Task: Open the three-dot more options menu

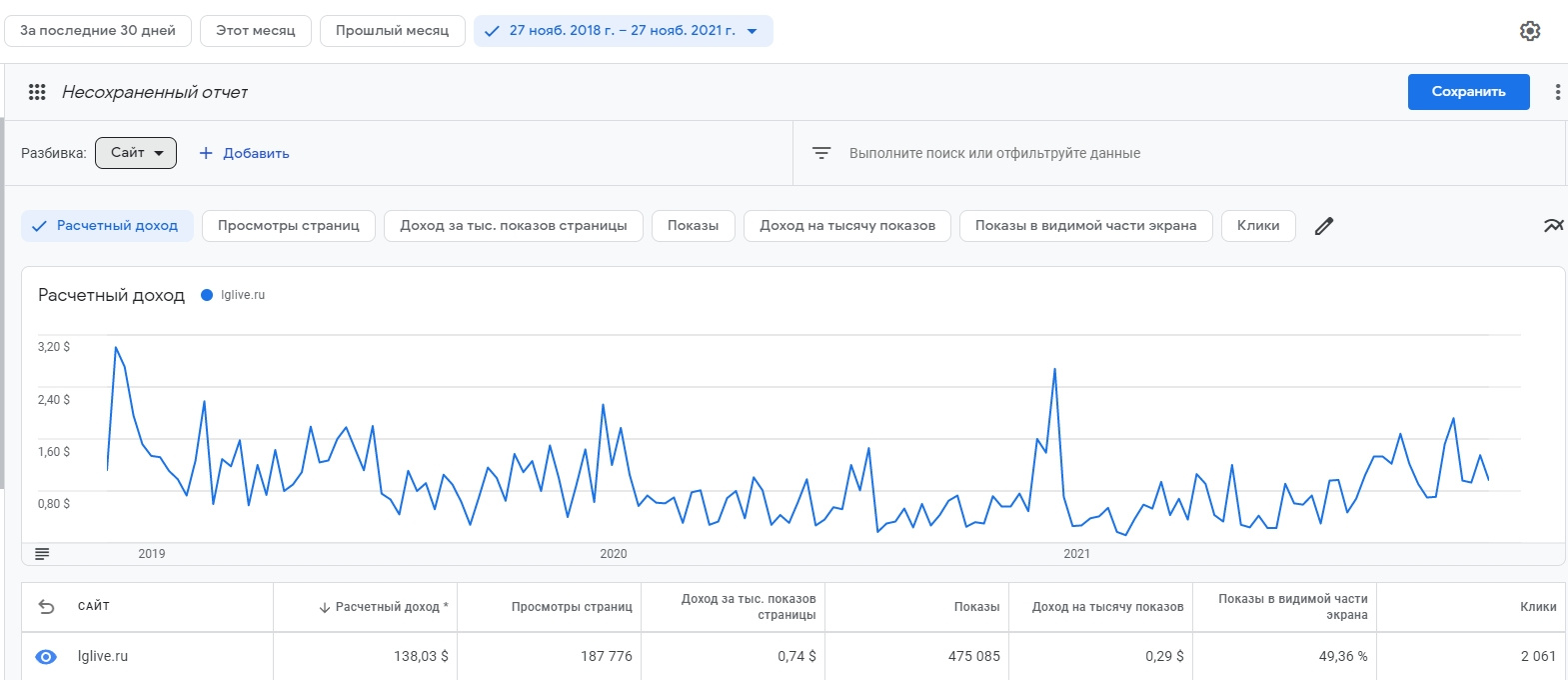Action: coord(1556,92)
